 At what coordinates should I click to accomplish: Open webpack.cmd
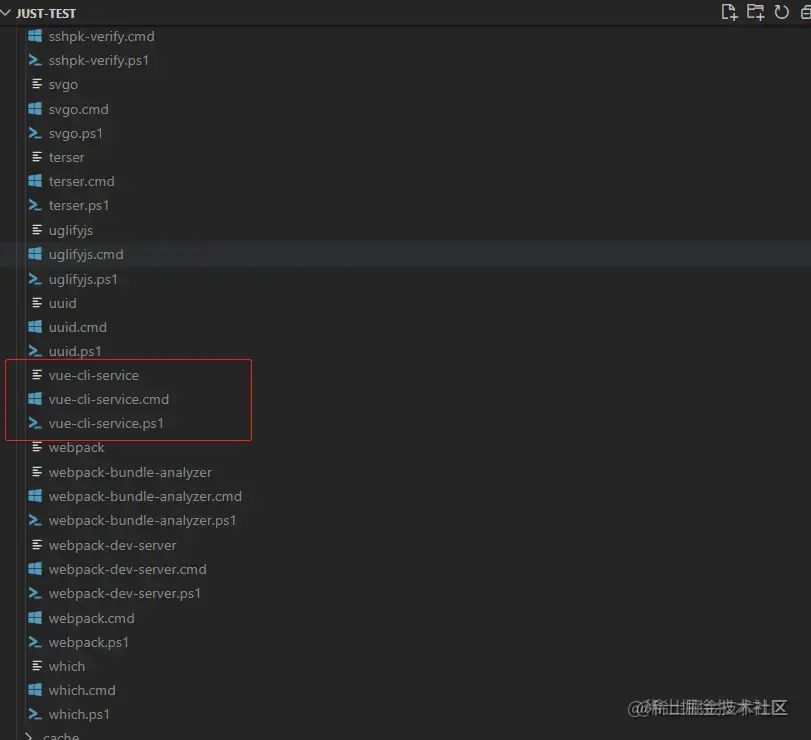92,618
